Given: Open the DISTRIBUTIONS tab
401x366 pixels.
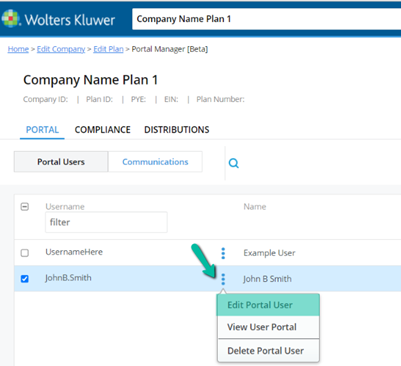Looking at the screenshot, I should [x=177, y=130].
